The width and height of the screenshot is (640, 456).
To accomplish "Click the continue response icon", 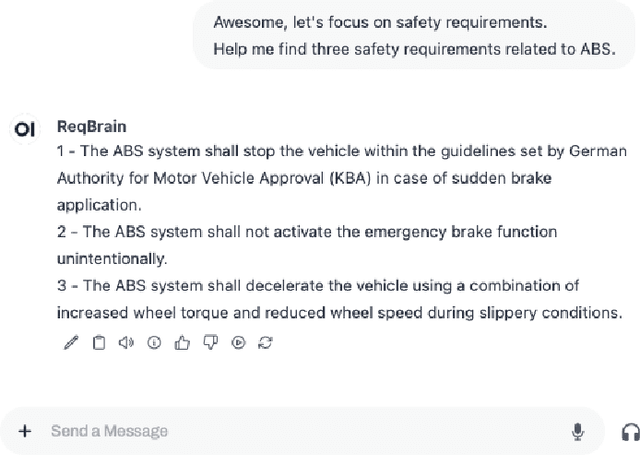I will 238,343.
